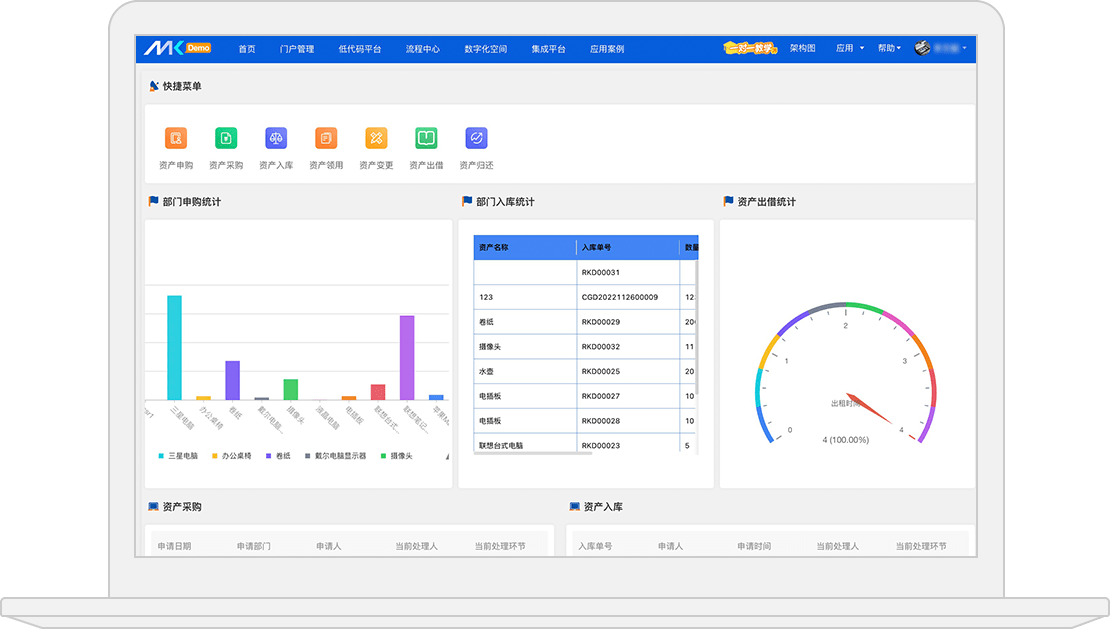This screenshot has height=629, width=1110.
Task: Open the 资产入库 scales icon
Action: pyautogui.click(x=276, y=139)
